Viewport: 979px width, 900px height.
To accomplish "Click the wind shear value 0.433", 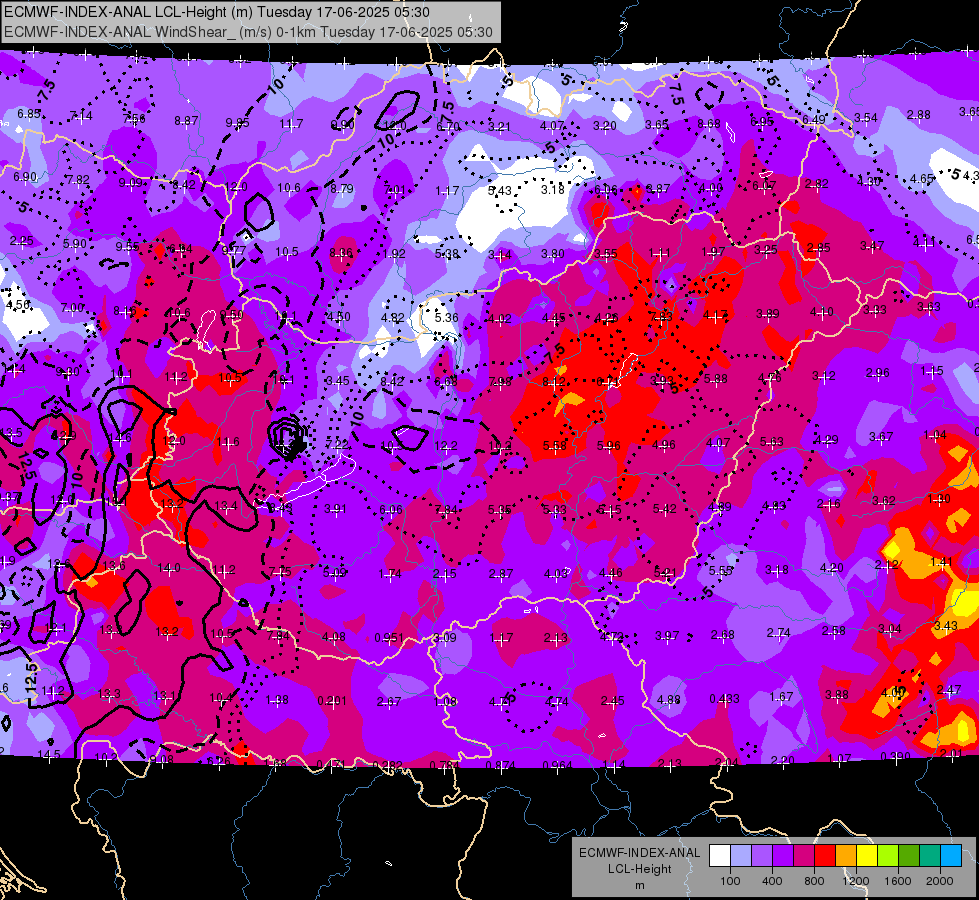I will [x=724, y=698].
